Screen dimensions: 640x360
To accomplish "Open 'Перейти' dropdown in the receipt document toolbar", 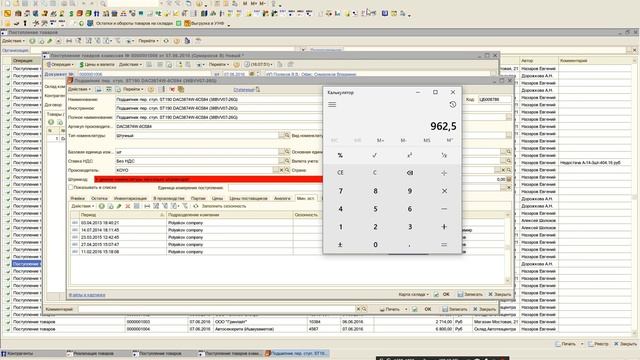I will 219,64.
